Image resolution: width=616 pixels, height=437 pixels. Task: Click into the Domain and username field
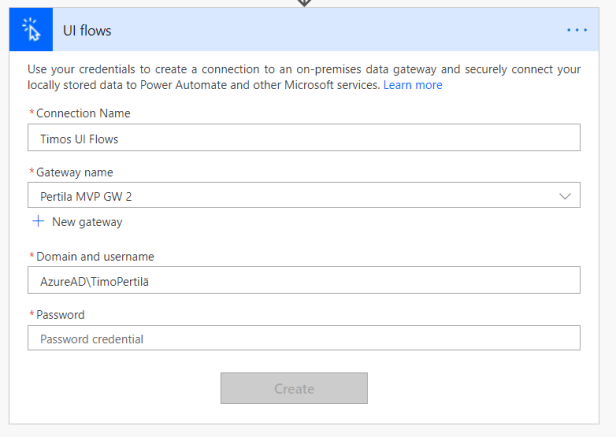coord(304,282)
